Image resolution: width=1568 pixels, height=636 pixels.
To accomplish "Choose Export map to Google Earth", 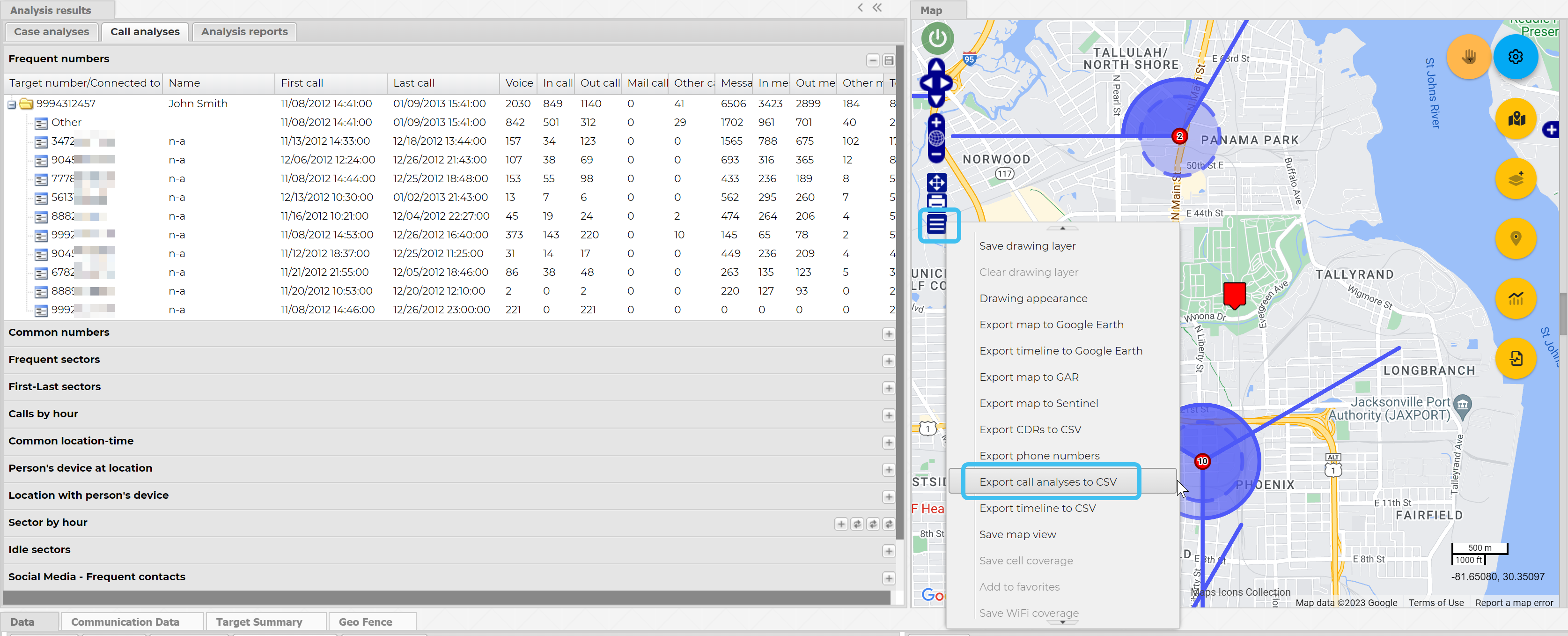I will 1051,325.
